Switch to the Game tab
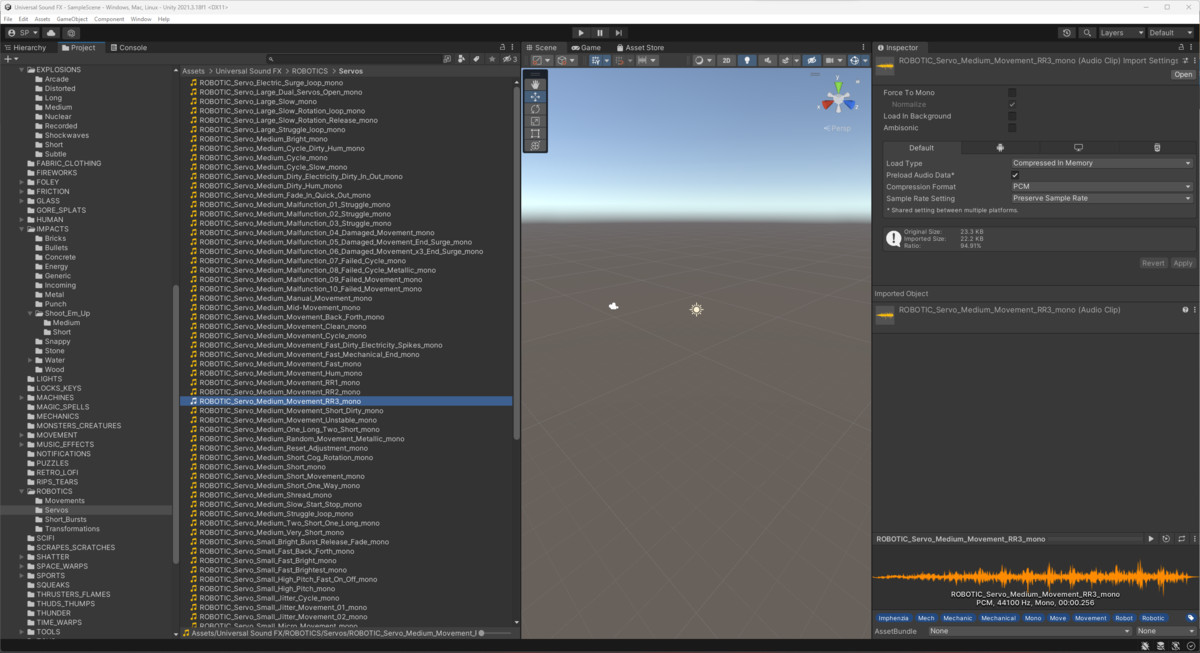This screenshot has width=1200, height=653. (x=586, y=47)
